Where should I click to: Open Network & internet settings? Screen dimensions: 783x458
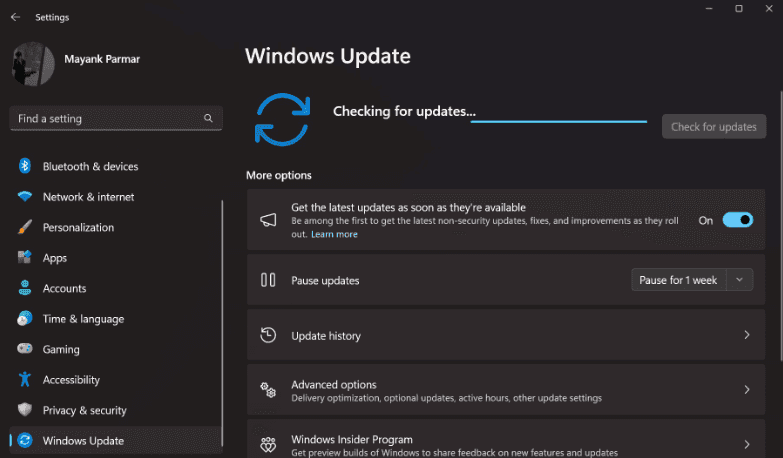tap(116, 197)
